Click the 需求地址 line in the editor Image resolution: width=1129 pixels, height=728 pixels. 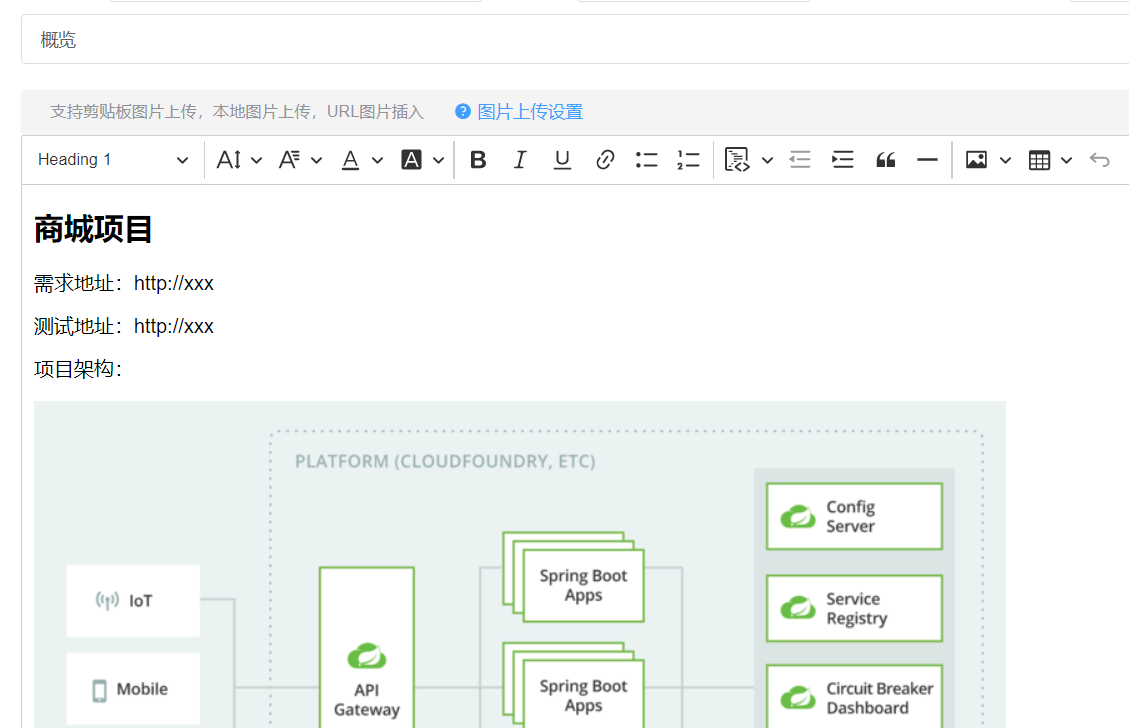124,284
